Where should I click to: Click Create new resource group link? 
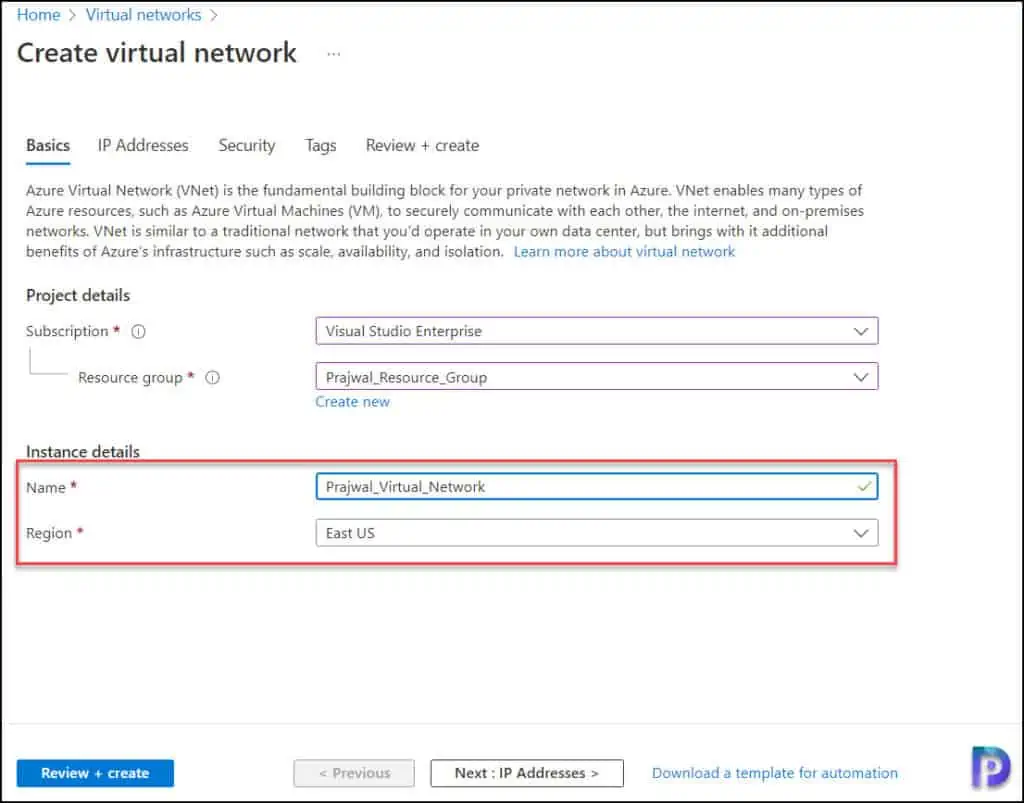(353, 402)
